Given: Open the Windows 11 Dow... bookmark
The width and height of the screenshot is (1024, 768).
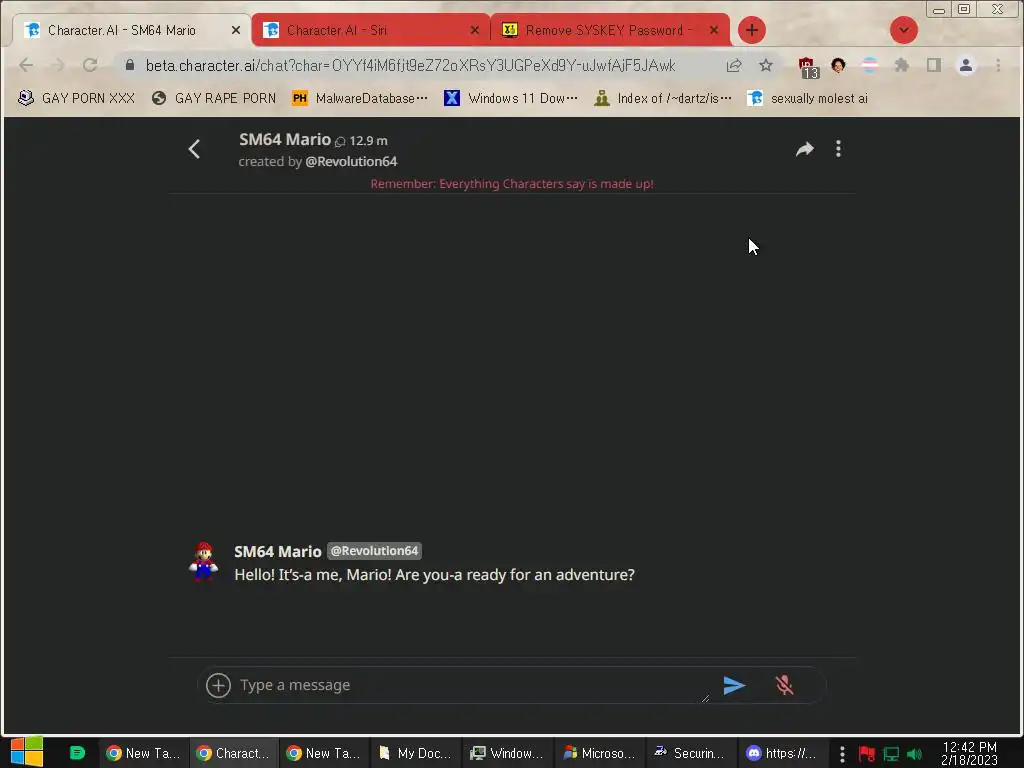Looking at the screenshot, I should coord(511,99).
